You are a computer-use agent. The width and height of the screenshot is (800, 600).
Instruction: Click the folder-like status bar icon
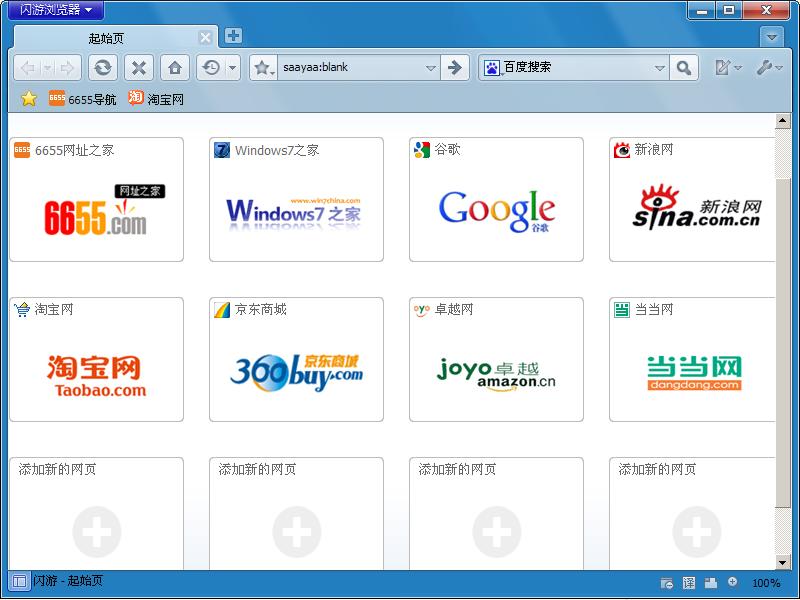[666, 583]
